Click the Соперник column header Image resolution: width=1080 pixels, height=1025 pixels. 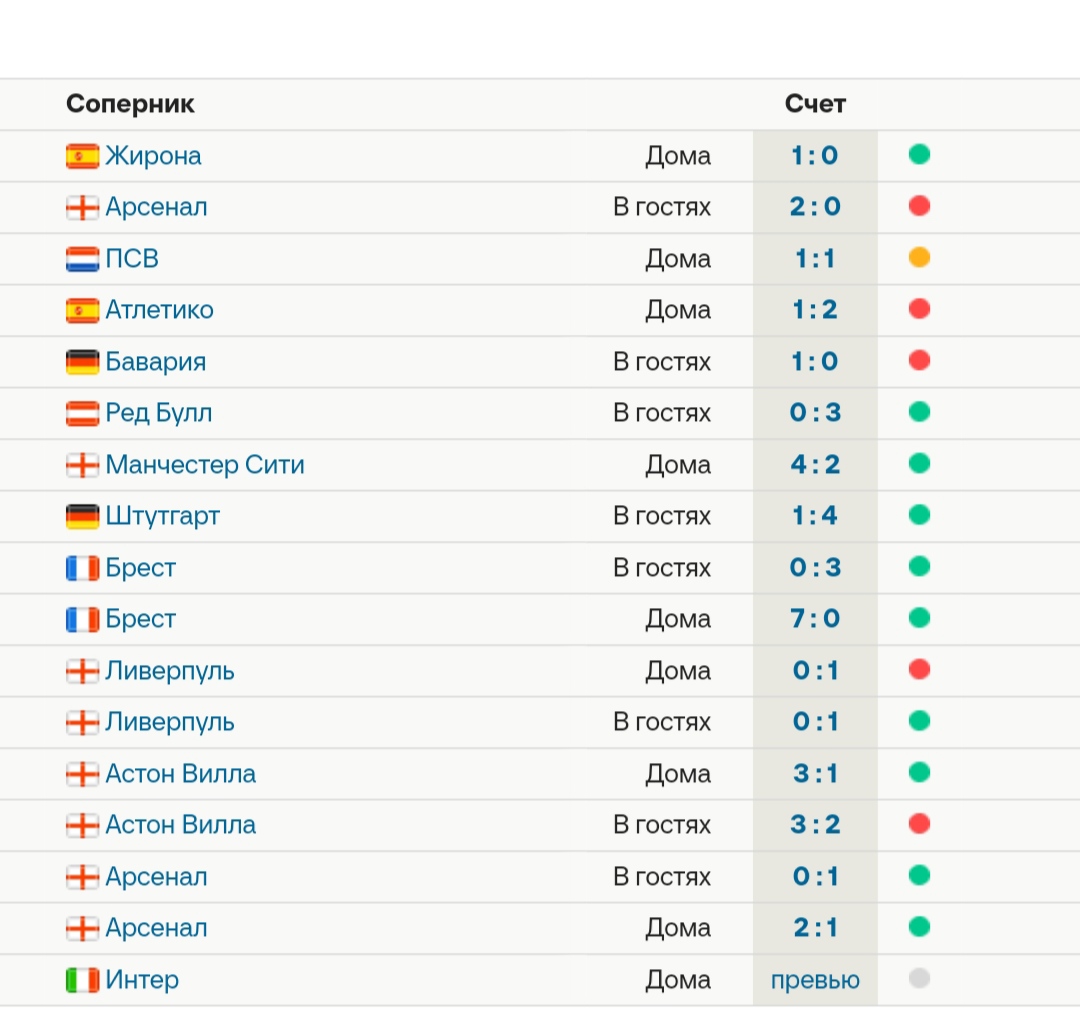[x=130, y=103]
